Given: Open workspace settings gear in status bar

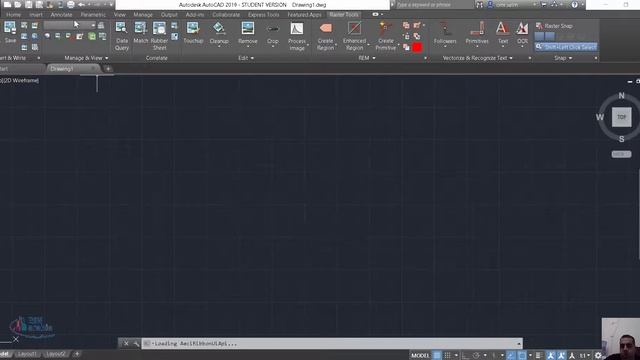Looking at the screenshot, I should point(598,356).
